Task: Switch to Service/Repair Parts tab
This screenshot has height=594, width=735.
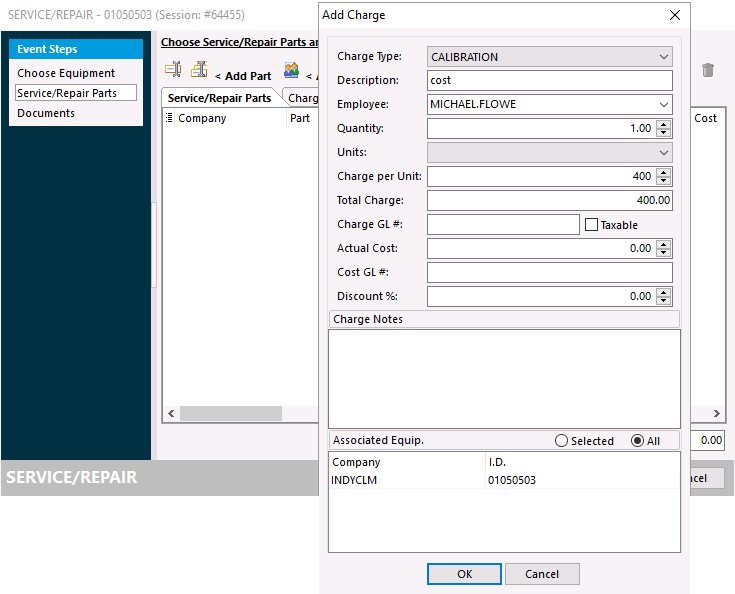Action: [219, 98]
